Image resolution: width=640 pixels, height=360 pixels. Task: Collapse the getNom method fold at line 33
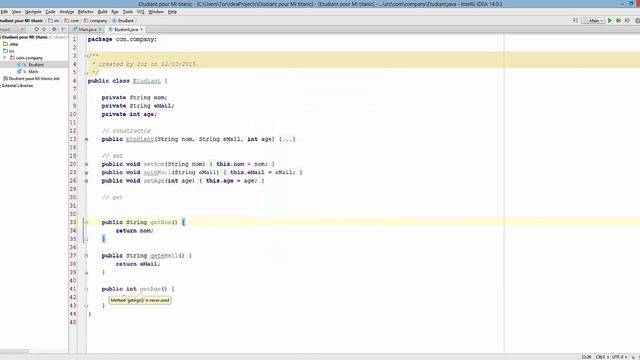(x=86, y=222)
